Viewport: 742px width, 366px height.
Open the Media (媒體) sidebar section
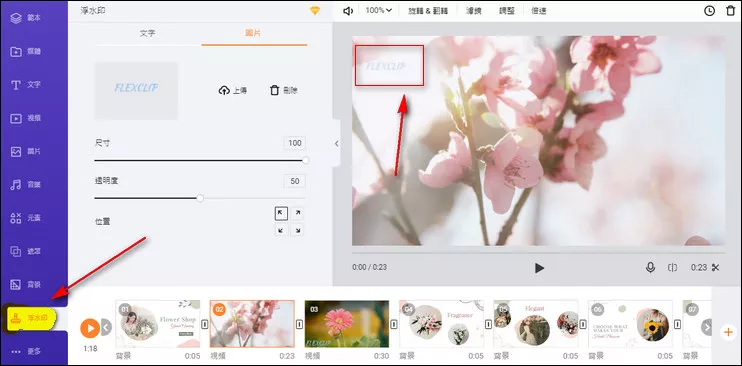(26, 52)
